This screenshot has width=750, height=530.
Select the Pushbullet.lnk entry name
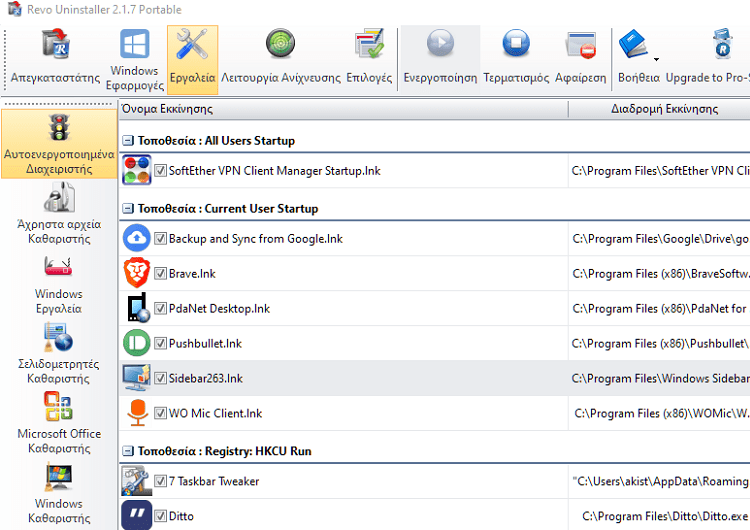[x=205, y=343]
